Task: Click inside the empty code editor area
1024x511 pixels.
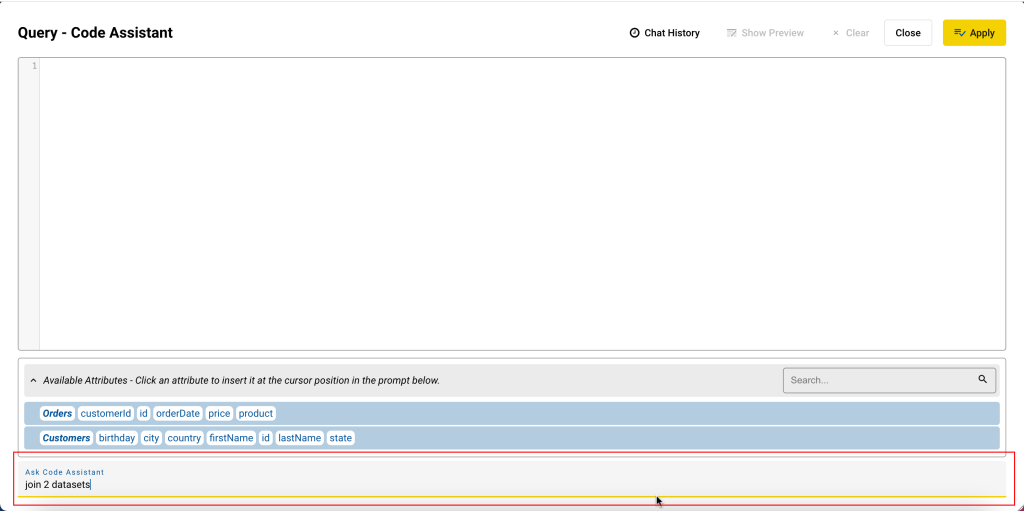Action: (520, 200)
